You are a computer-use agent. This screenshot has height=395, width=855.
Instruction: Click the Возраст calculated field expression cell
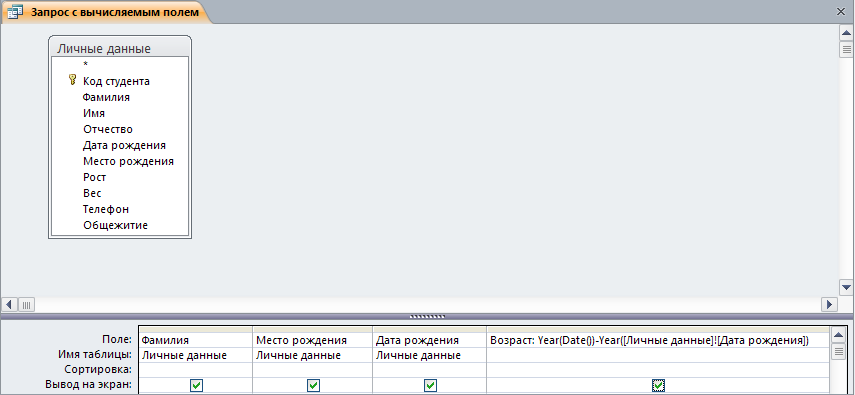(657, 340)
